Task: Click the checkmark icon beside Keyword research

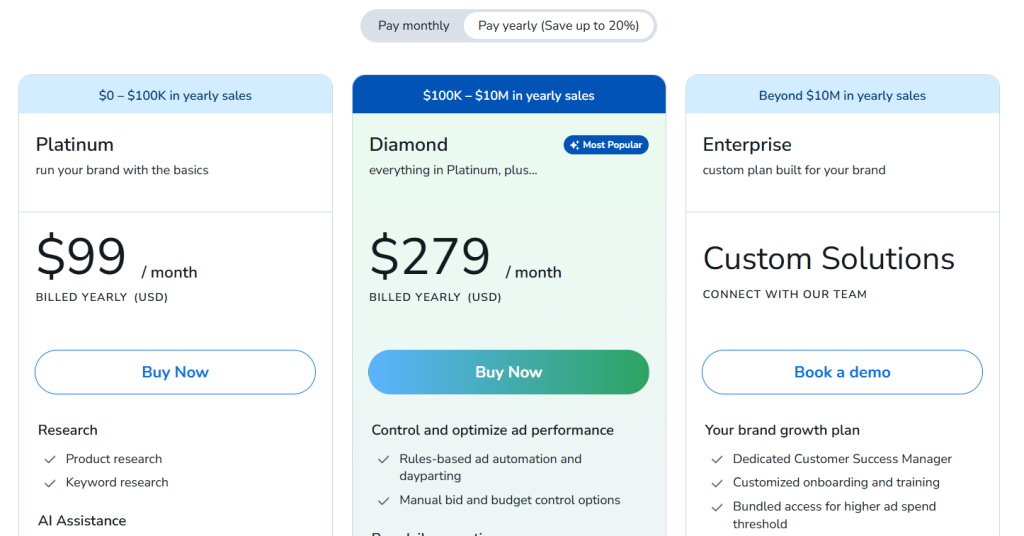Action: point(49,483)
